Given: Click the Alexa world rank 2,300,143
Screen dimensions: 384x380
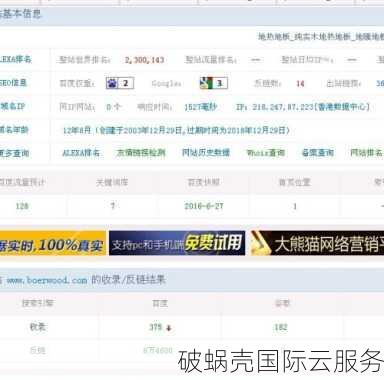Looking at the screenshot, I should (144, 60).
